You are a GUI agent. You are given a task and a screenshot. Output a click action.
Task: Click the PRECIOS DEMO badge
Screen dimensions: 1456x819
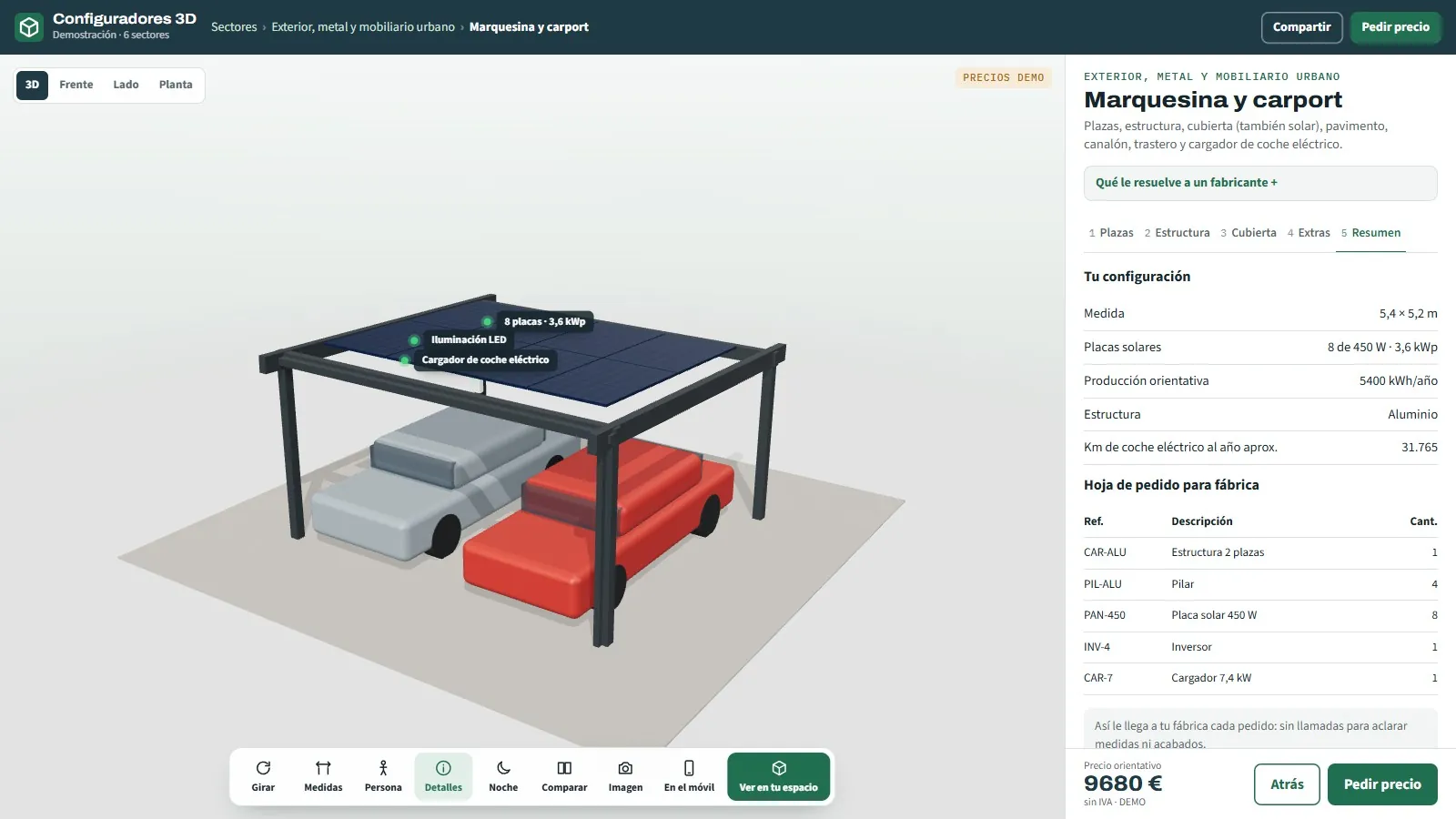pyautogui.click(x=1003, y=77)
